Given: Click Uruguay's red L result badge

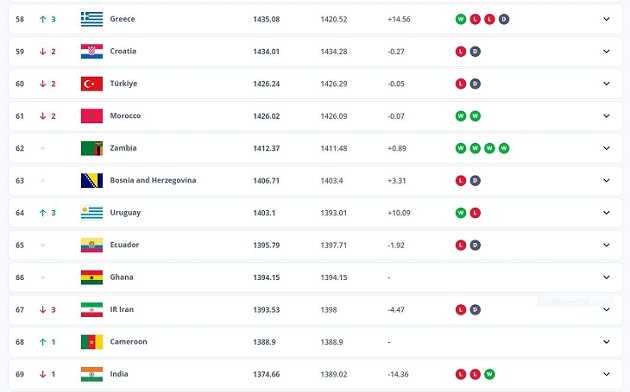Looking at the screenshot, I should pos(475,213).
